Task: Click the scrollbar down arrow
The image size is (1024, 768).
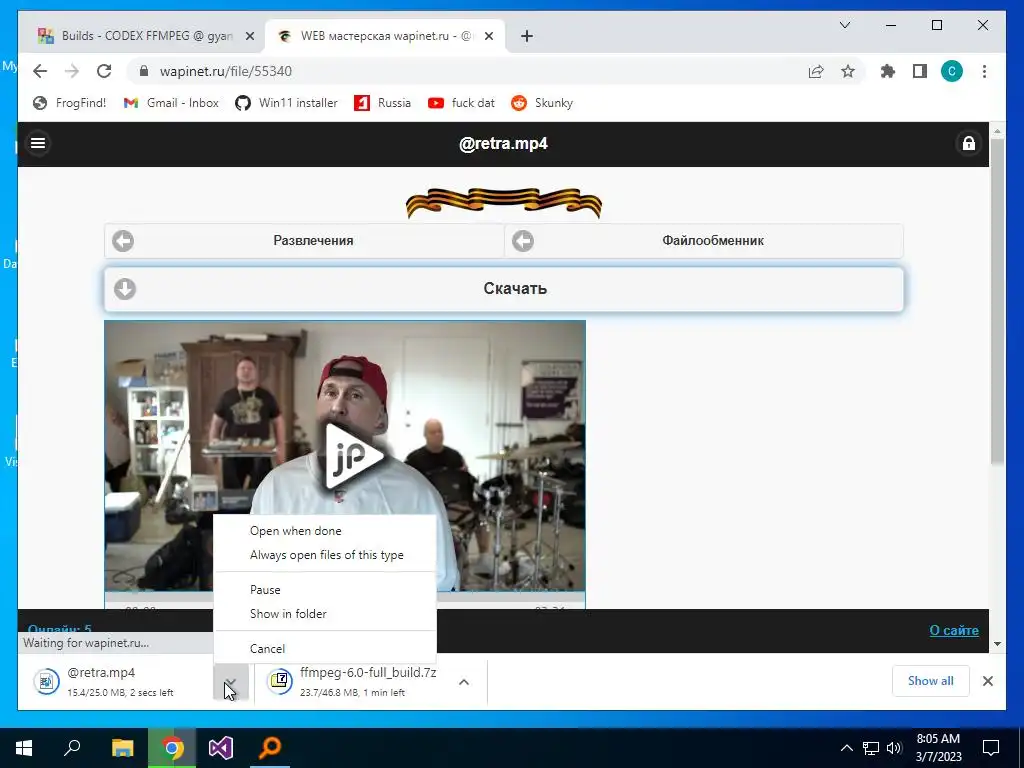Action: [997, 644]
